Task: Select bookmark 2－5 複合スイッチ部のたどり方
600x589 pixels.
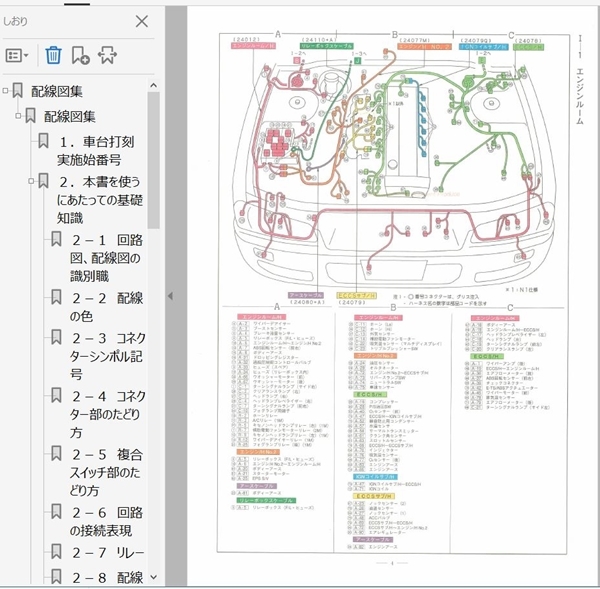Action: [106, 472]
